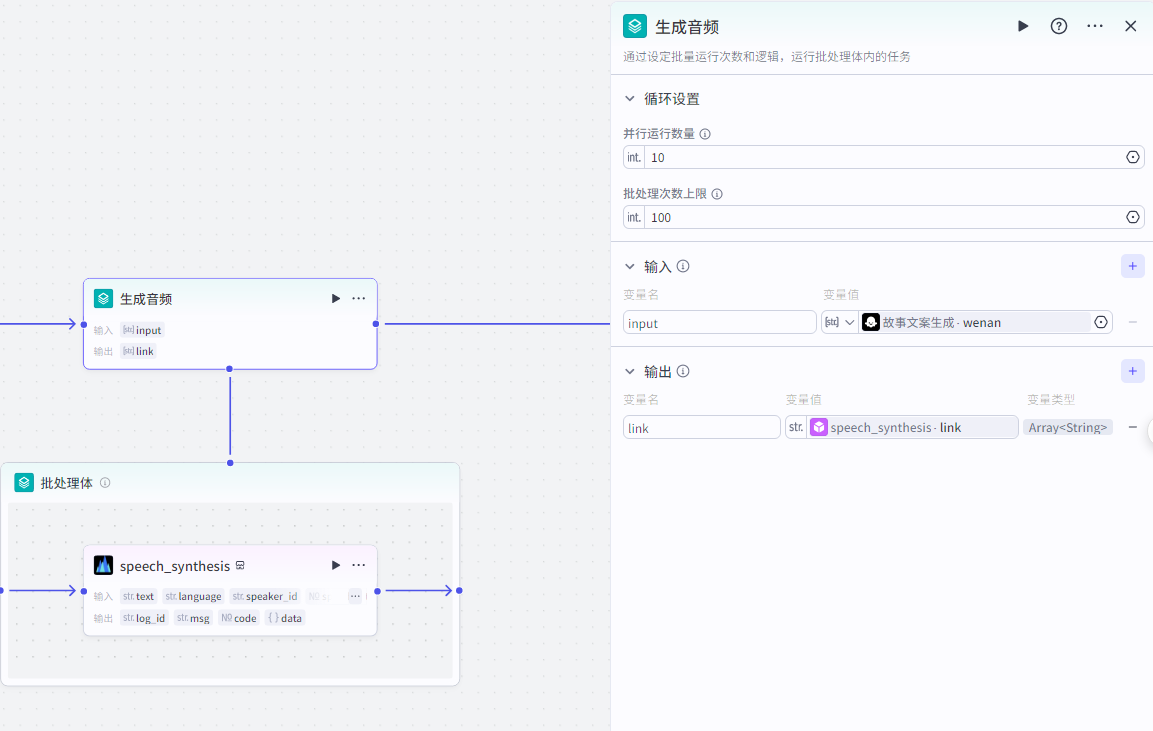Image resolution: width=1153 pixels, height=731 pixels.
Task: Open help for the 生成音频 panel
Action: pyautogui.click(x=1059, y=26)
